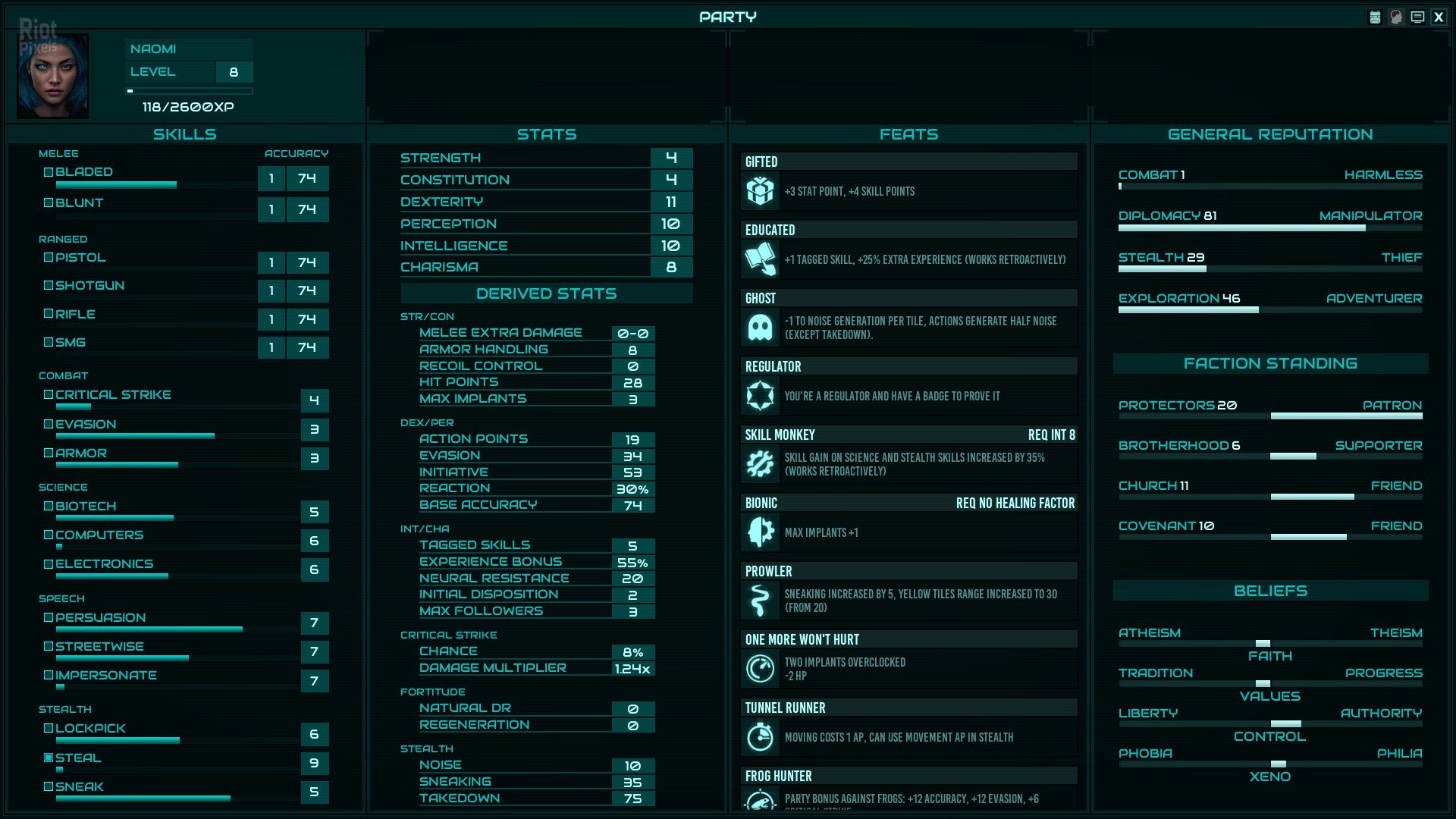Open the General Reputation panel header
The width and height of the screenshot is (1456, 819).
pos(1269,133)
